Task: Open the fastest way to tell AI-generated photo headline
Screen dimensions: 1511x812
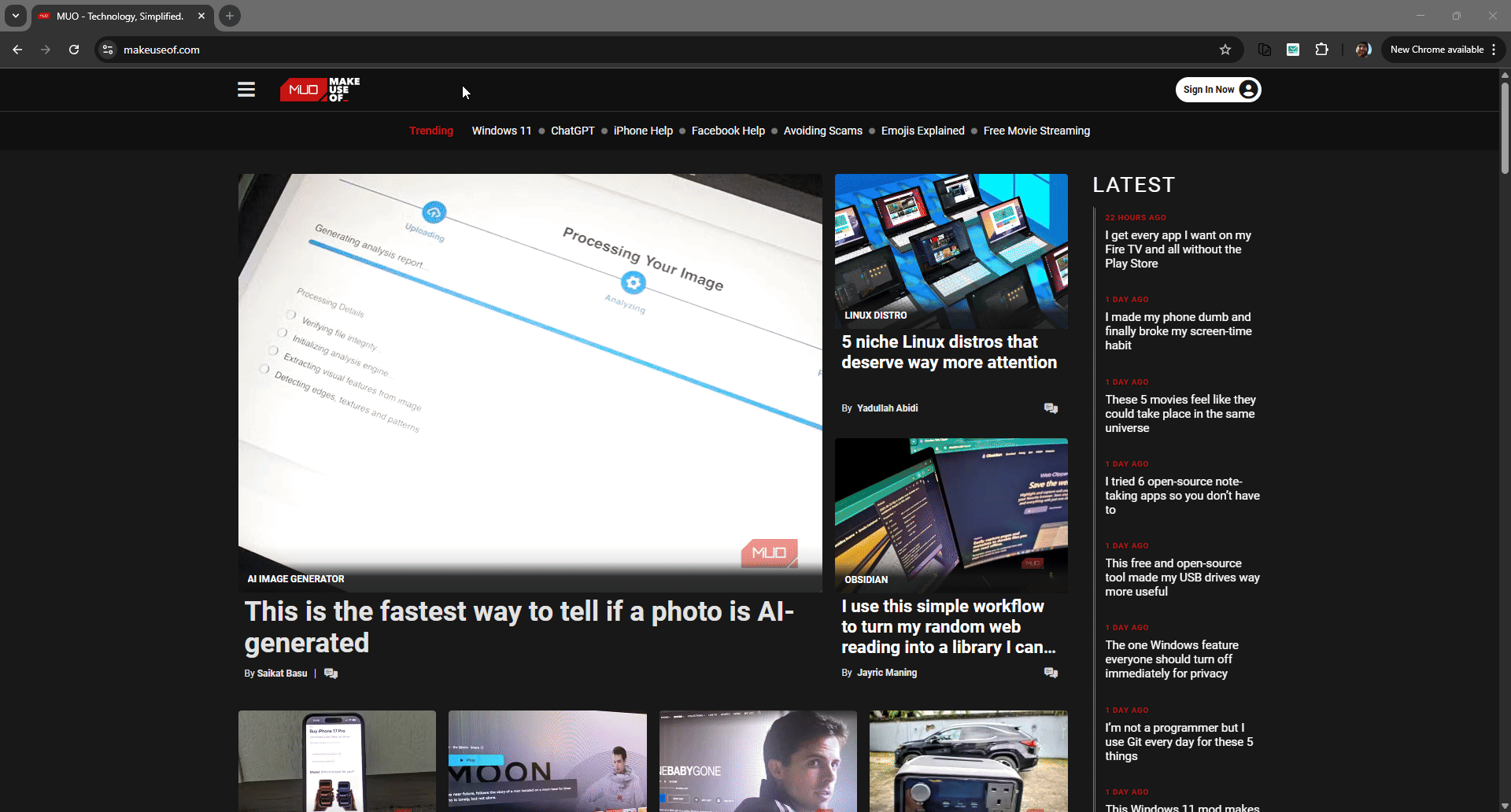Action: coord(519,627)
